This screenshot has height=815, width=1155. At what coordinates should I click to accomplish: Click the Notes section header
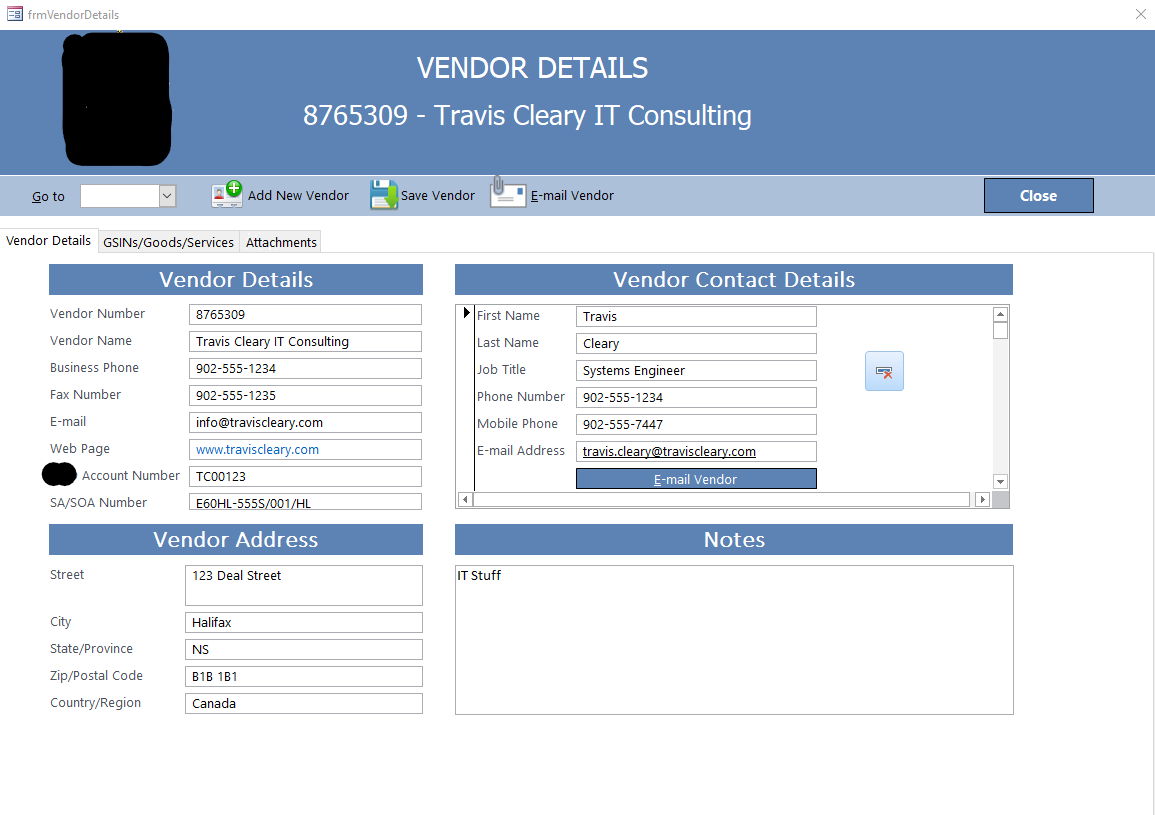(734, 540)
